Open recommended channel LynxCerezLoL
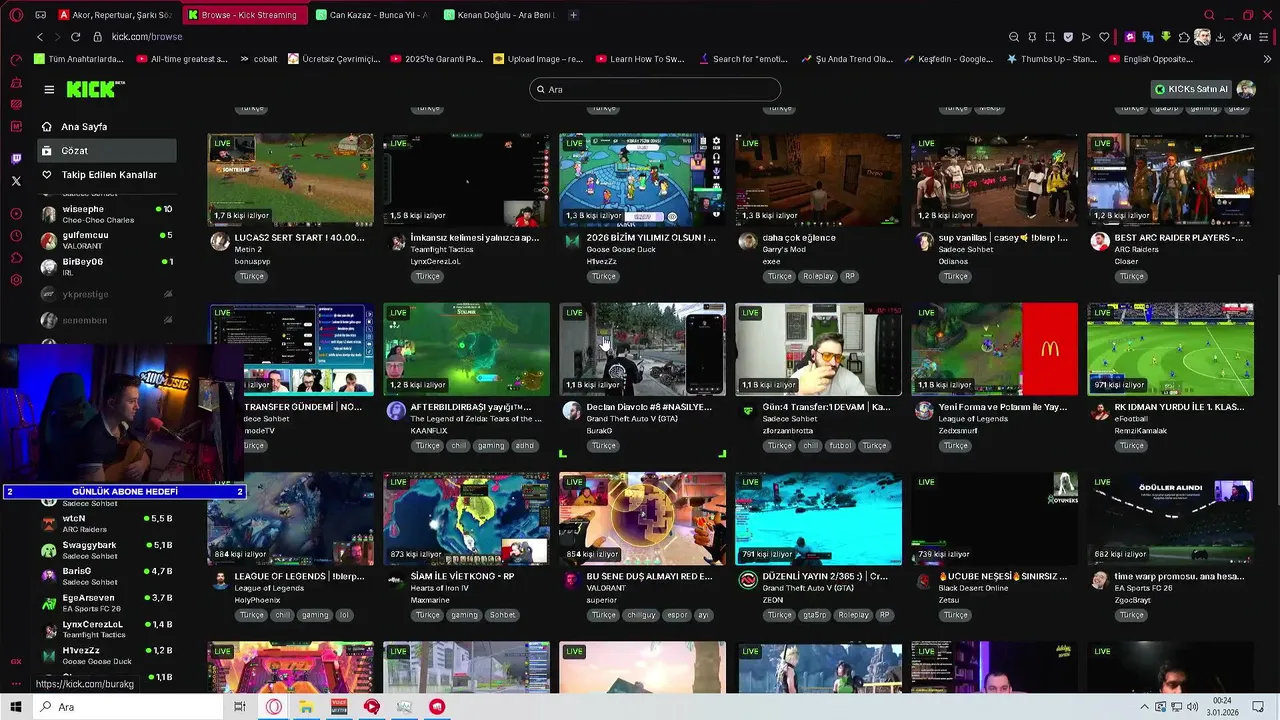The width and height of the screenshot is (1280, 720). click(x=106, y=629)
